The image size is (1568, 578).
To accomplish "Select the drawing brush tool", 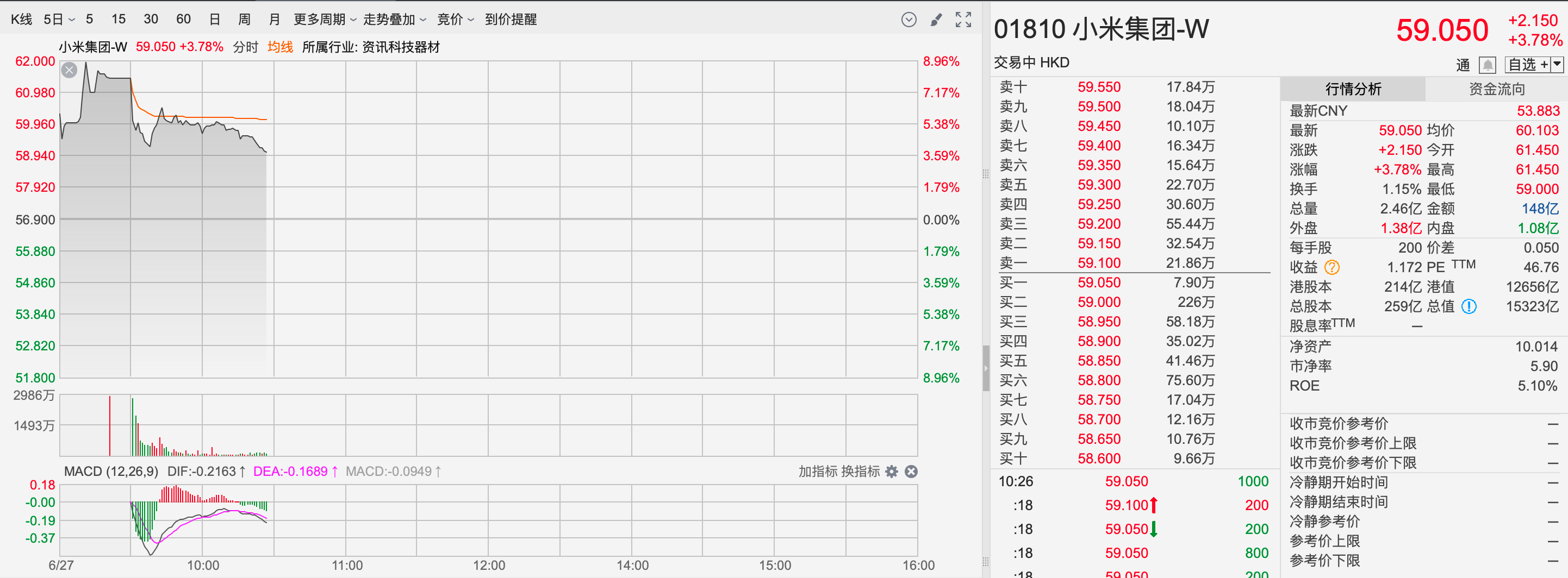I will pyautogui.click(x=936, y=20).
